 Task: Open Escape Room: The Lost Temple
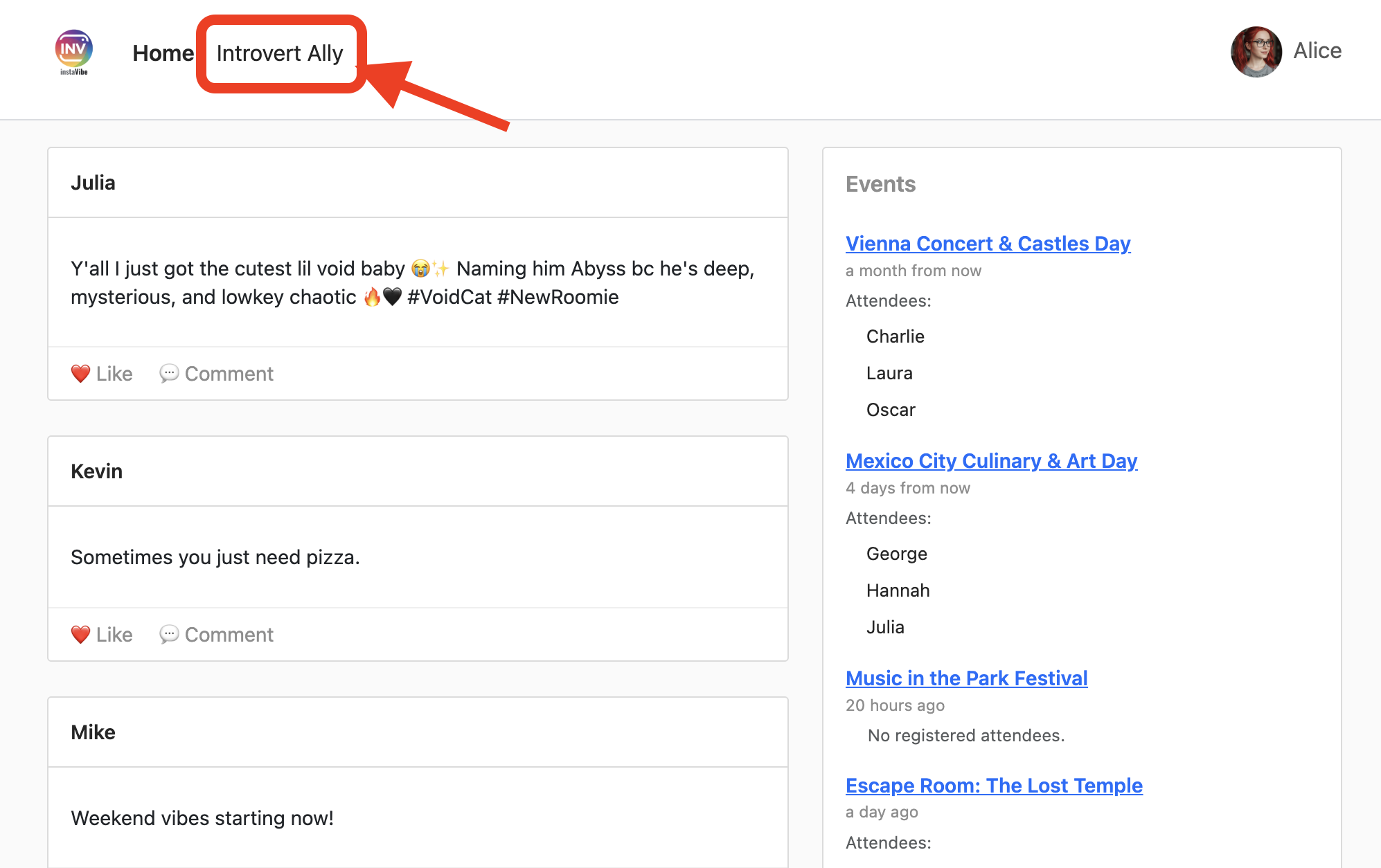[994, 786]
